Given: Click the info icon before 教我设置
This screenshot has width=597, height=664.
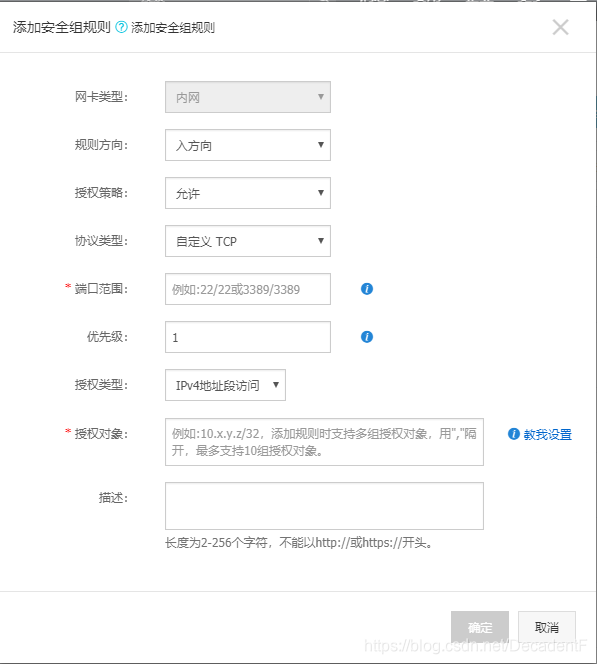Looking at the screenshot, I should click(514, 434).
